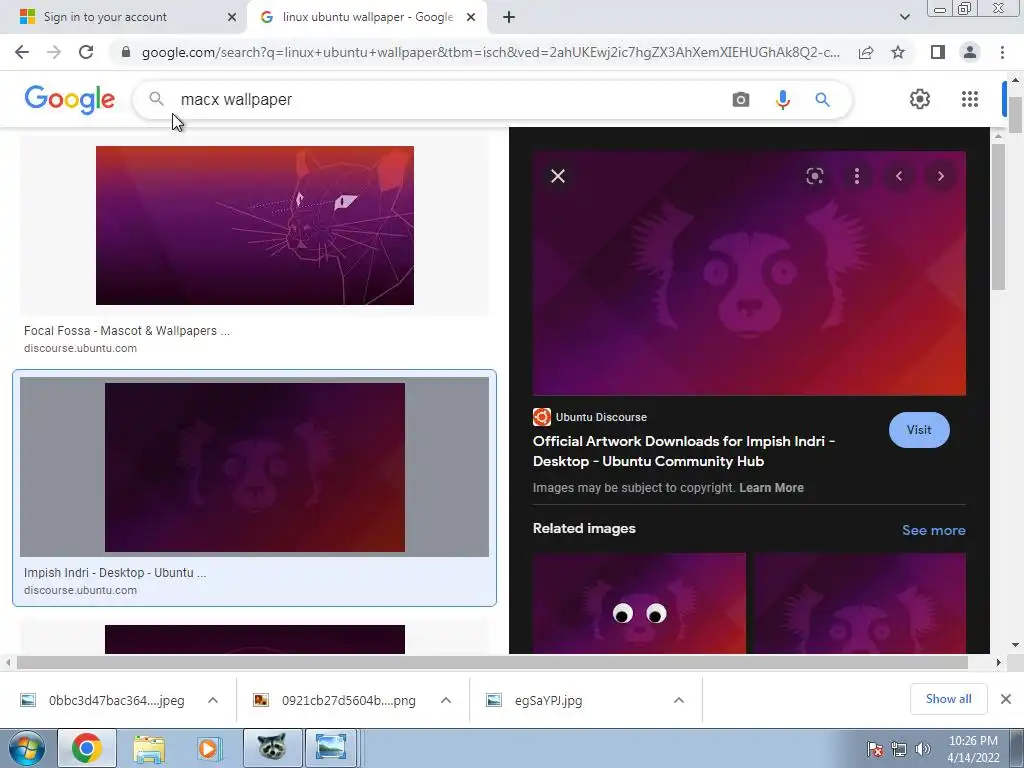The height and width of the screenshot is (768, 1024).
Task: Select the Impish Indri Desktop thumbnail
Action: [255, 468]
